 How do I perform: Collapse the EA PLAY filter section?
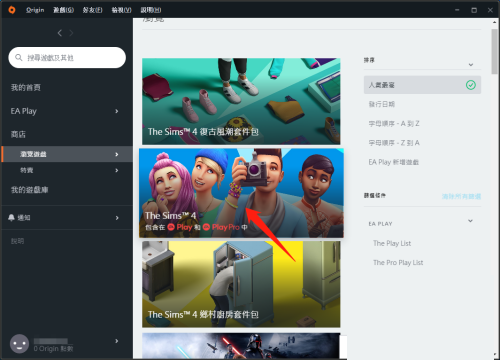click(x=470, y=221)
